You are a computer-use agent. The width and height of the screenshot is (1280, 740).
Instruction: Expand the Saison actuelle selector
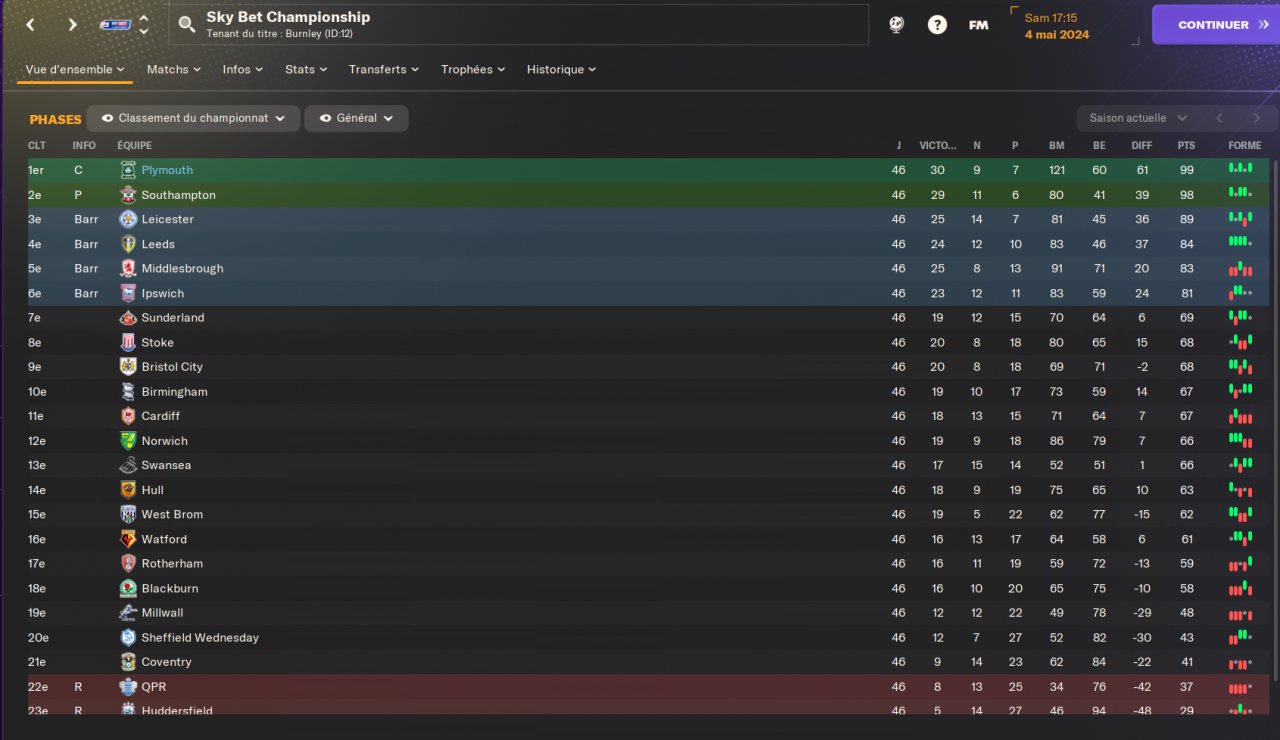pos(1138,118)
